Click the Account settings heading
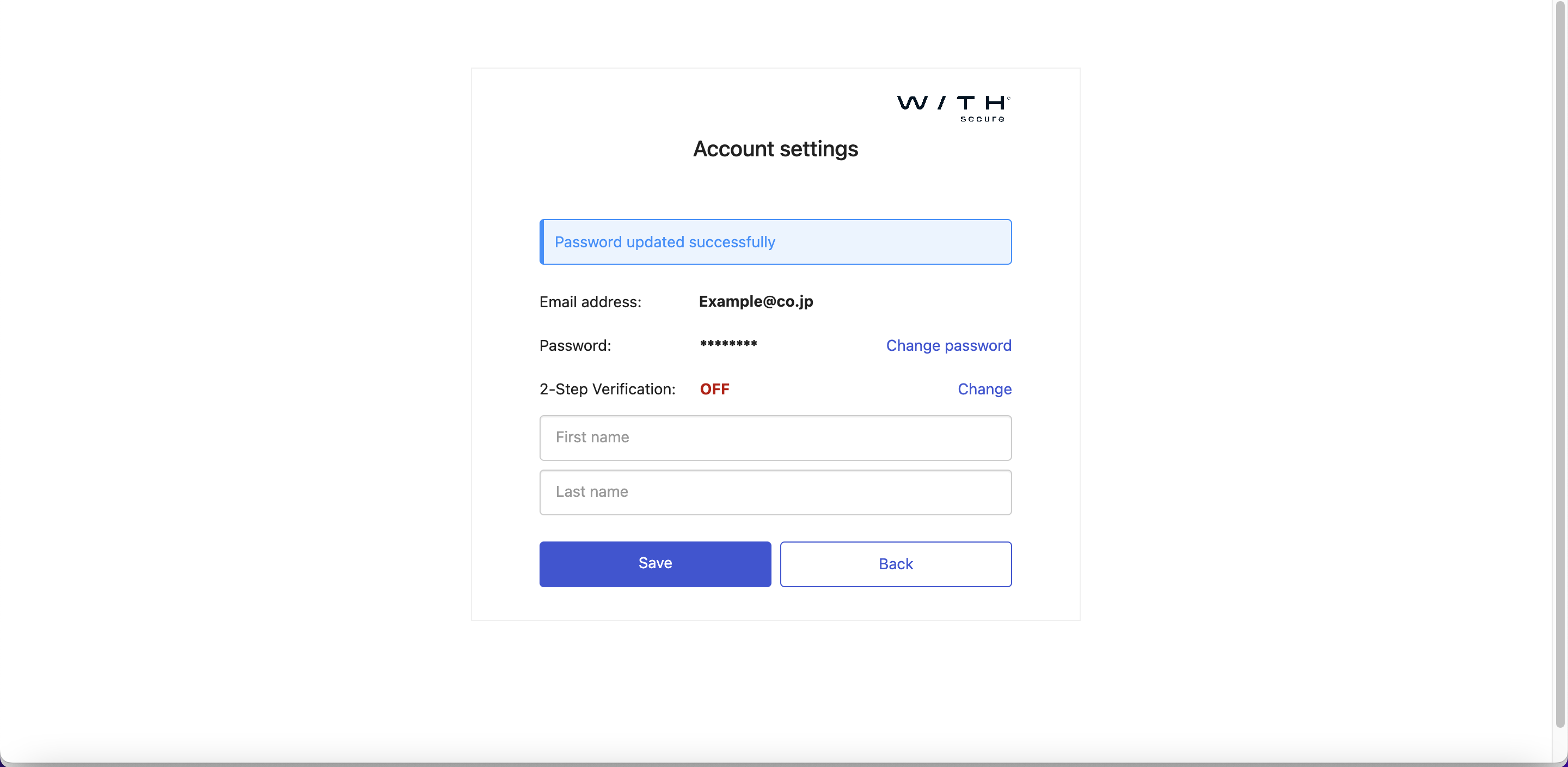 775,149
